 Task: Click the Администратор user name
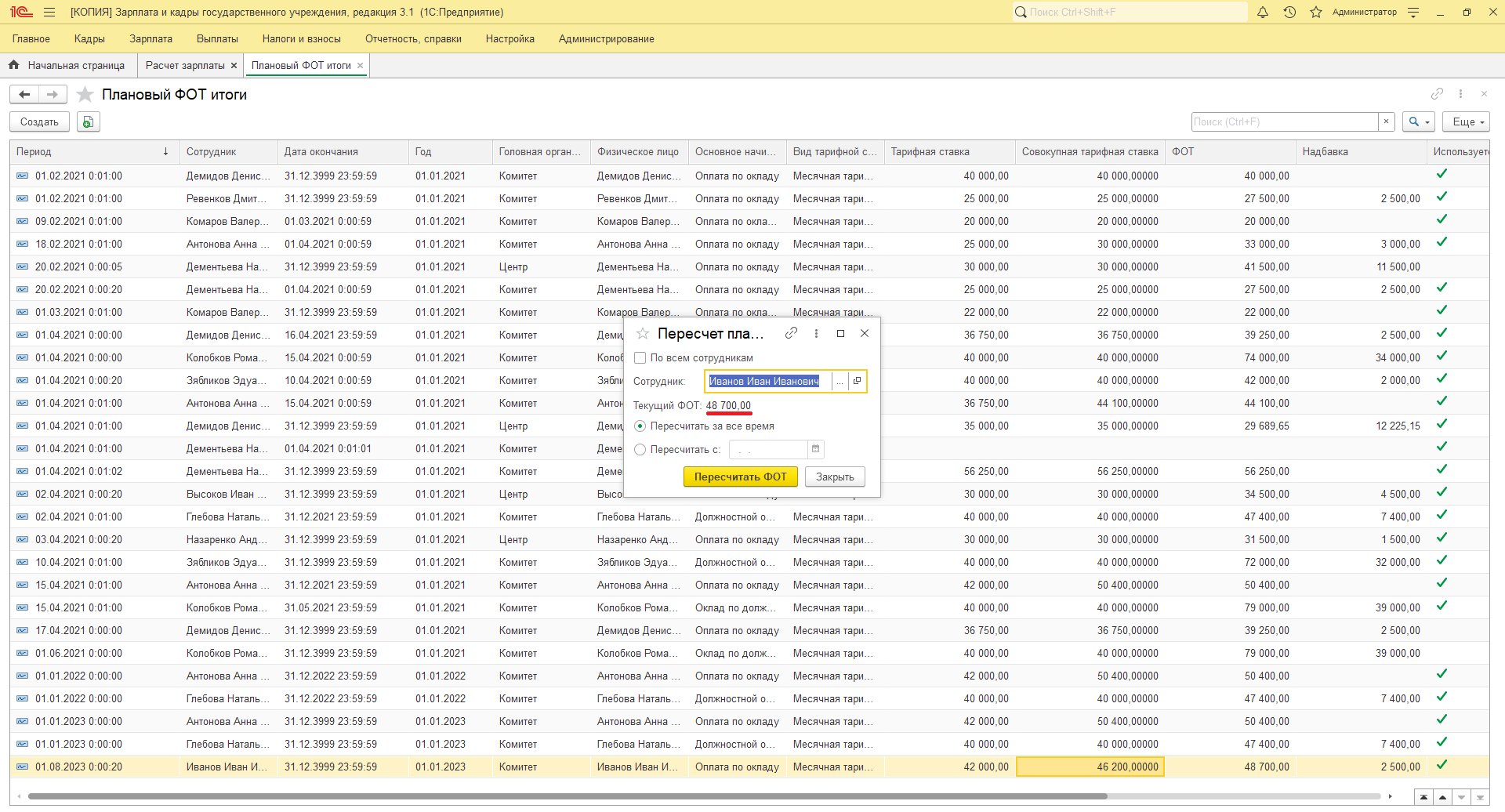tap(1365, 12)
